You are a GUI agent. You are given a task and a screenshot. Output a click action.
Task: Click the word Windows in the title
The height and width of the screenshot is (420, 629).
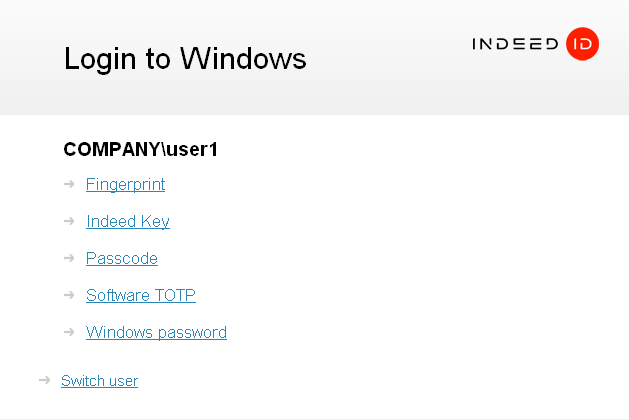tap(243, 59)
